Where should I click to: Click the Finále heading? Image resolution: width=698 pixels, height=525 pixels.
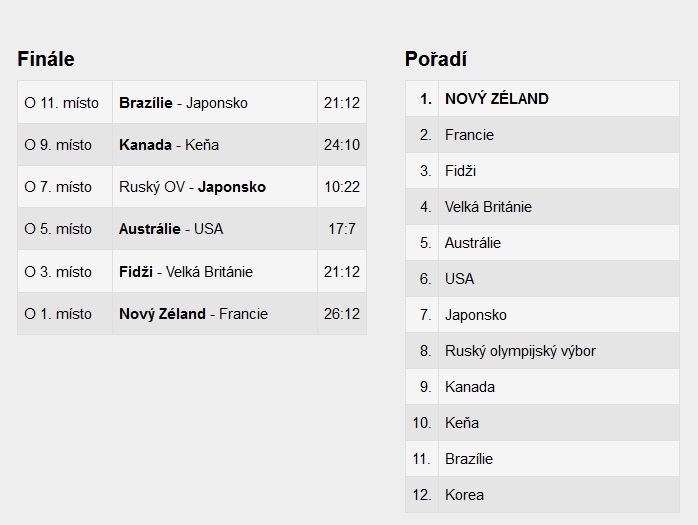click(x=46, y=59)
